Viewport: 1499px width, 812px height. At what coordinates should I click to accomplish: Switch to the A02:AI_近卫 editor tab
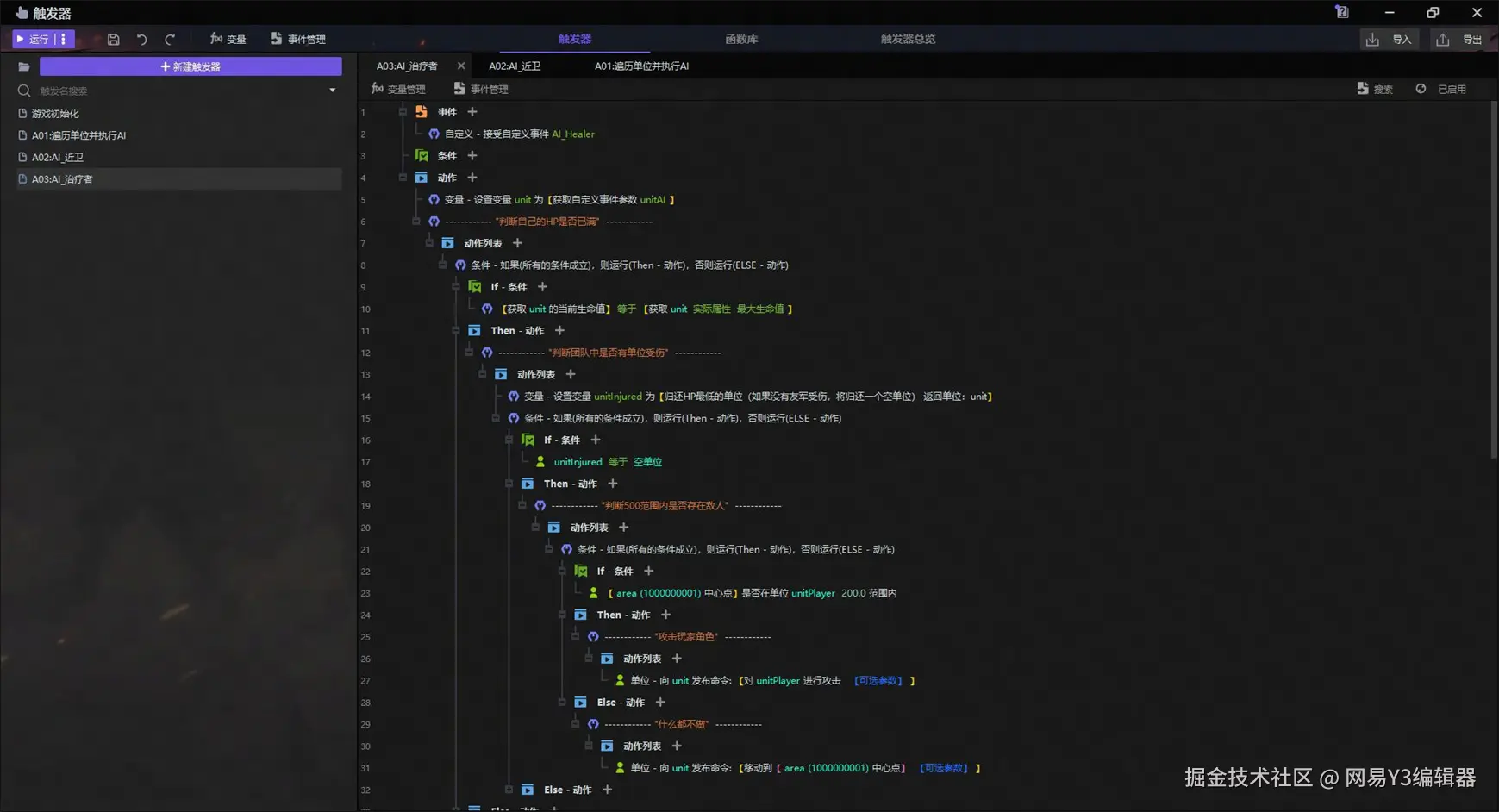click(515, 66)
